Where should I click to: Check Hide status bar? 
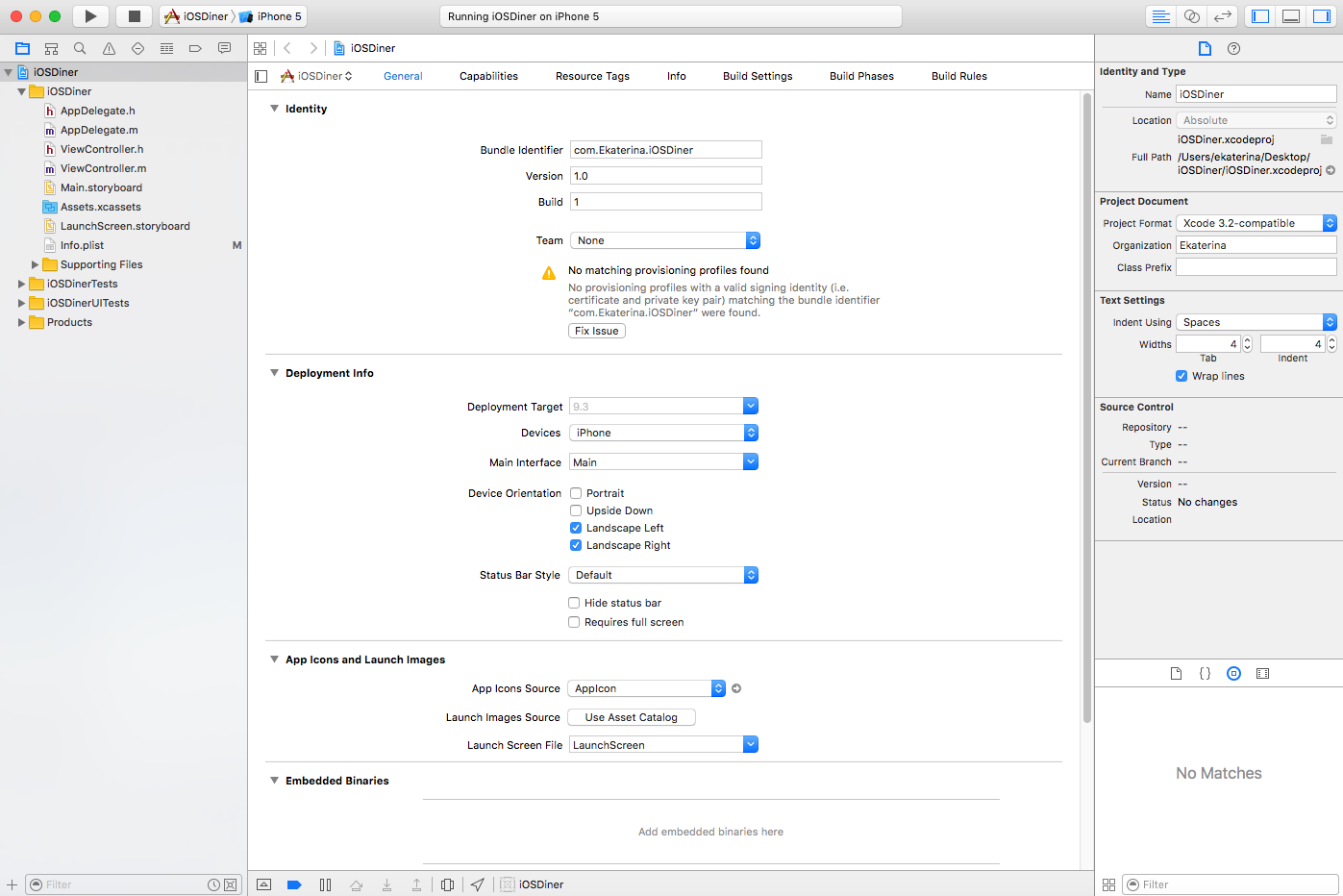(574, 603)
